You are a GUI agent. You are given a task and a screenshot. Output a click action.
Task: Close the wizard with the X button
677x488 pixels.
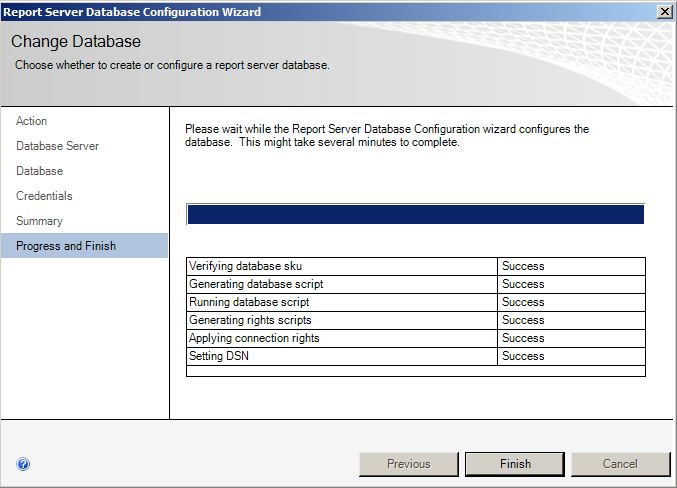665,12
